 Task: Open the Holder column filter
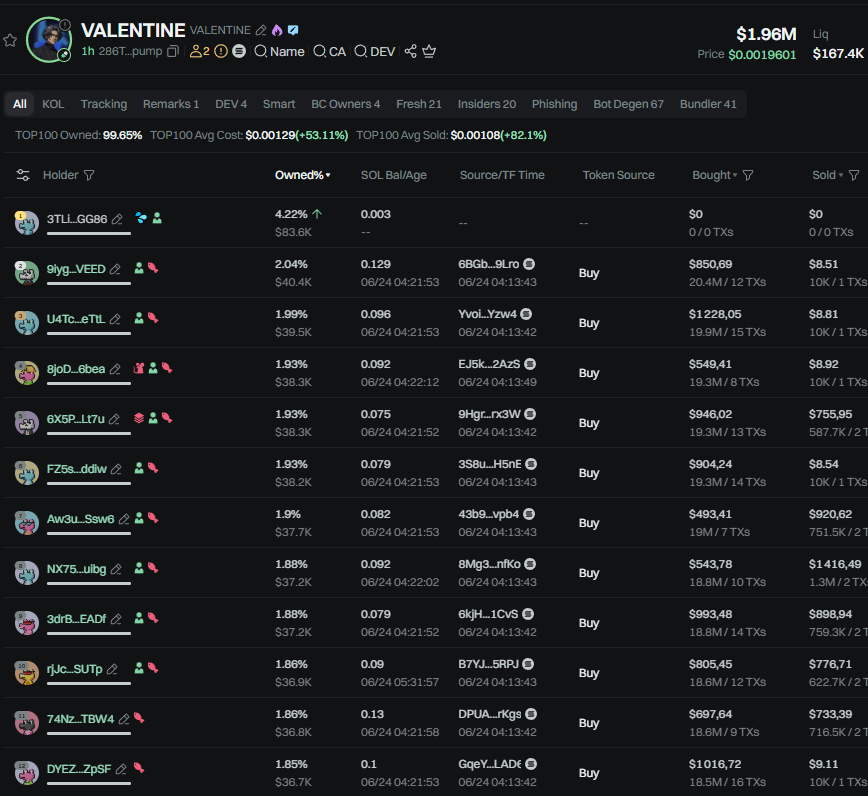[x=89, y=175]
